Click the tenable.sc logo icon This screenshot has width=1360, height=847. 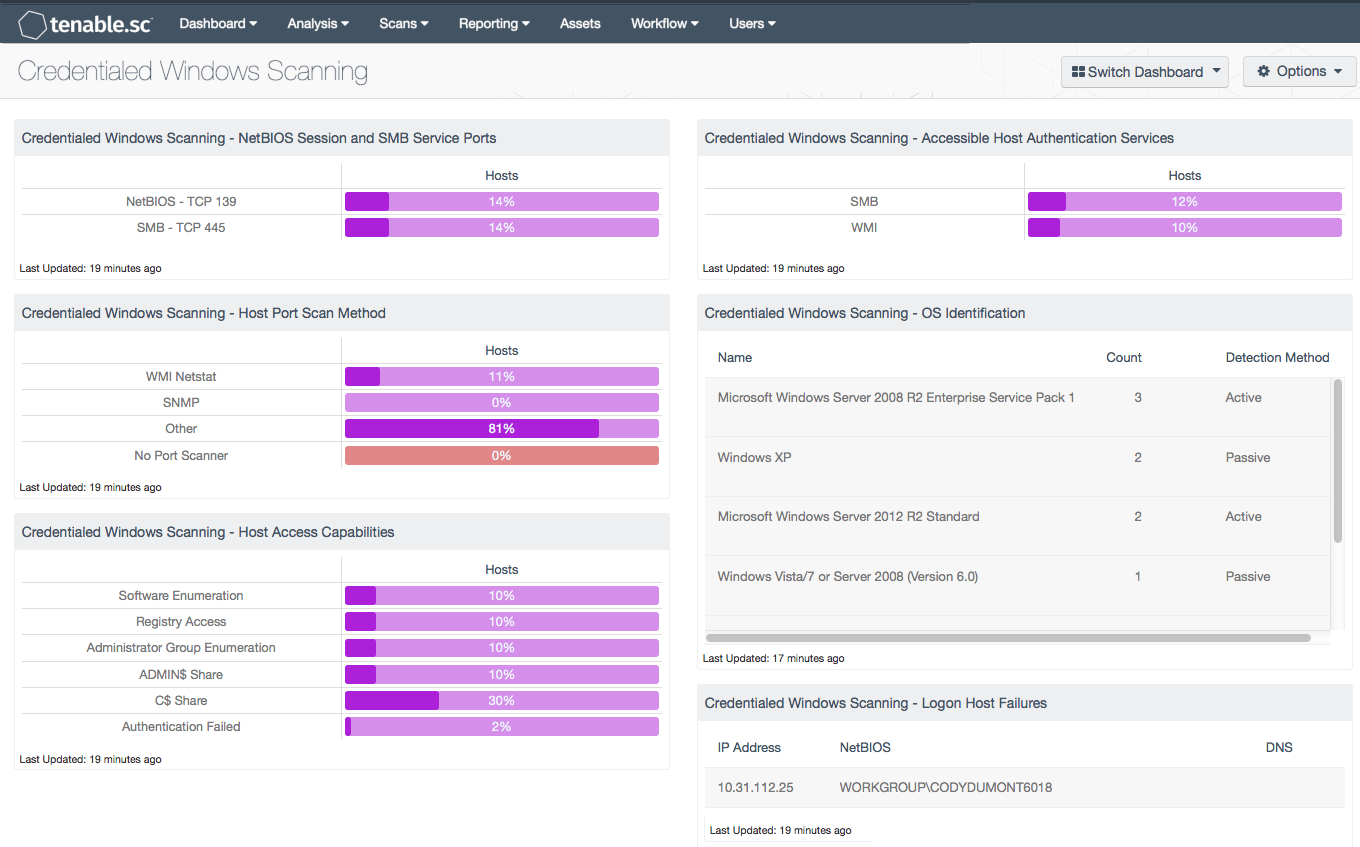[x=32, y=23]
